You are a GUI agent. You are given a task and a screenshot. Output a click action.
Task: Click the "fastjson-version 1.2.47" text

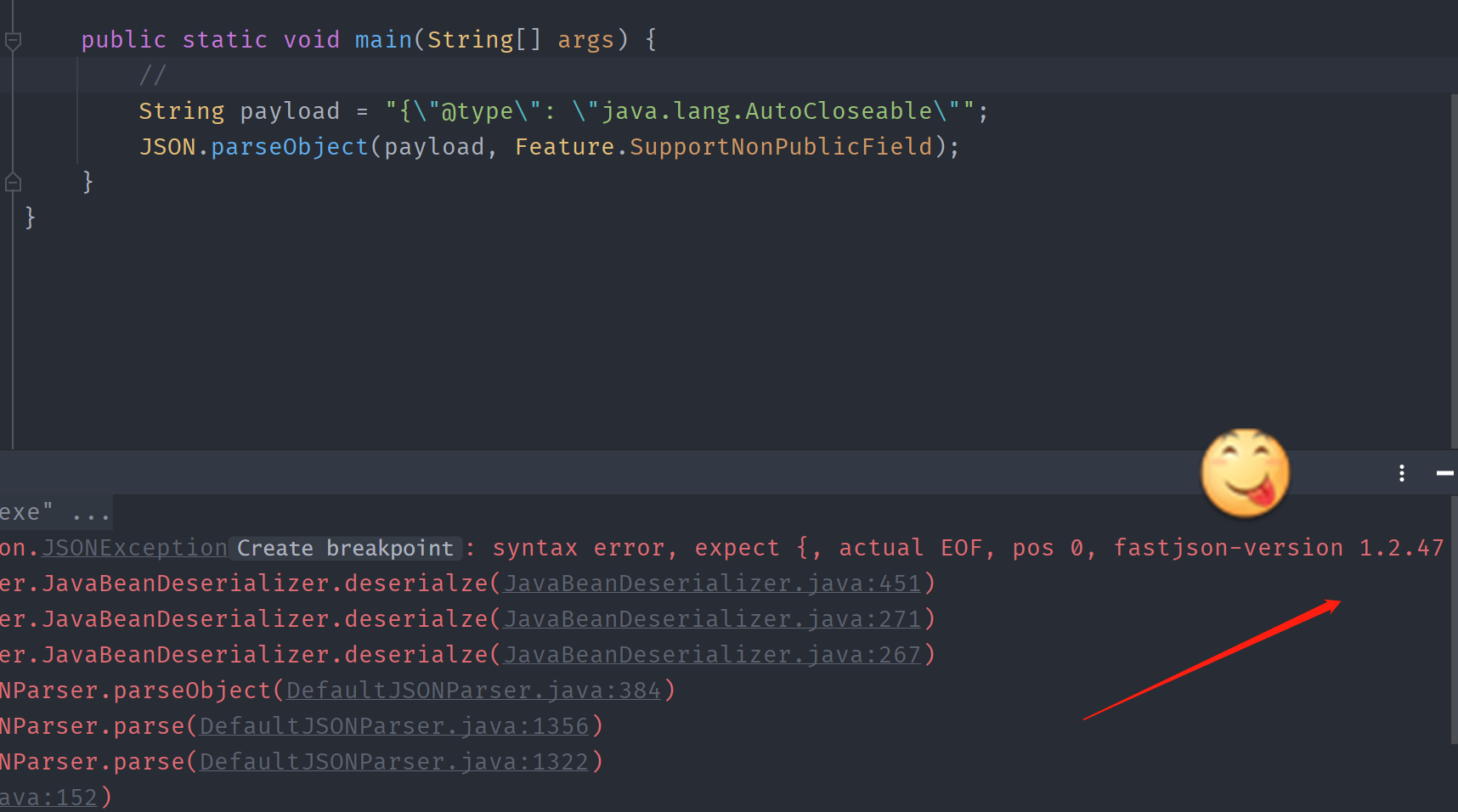[x=1279, y=548]
